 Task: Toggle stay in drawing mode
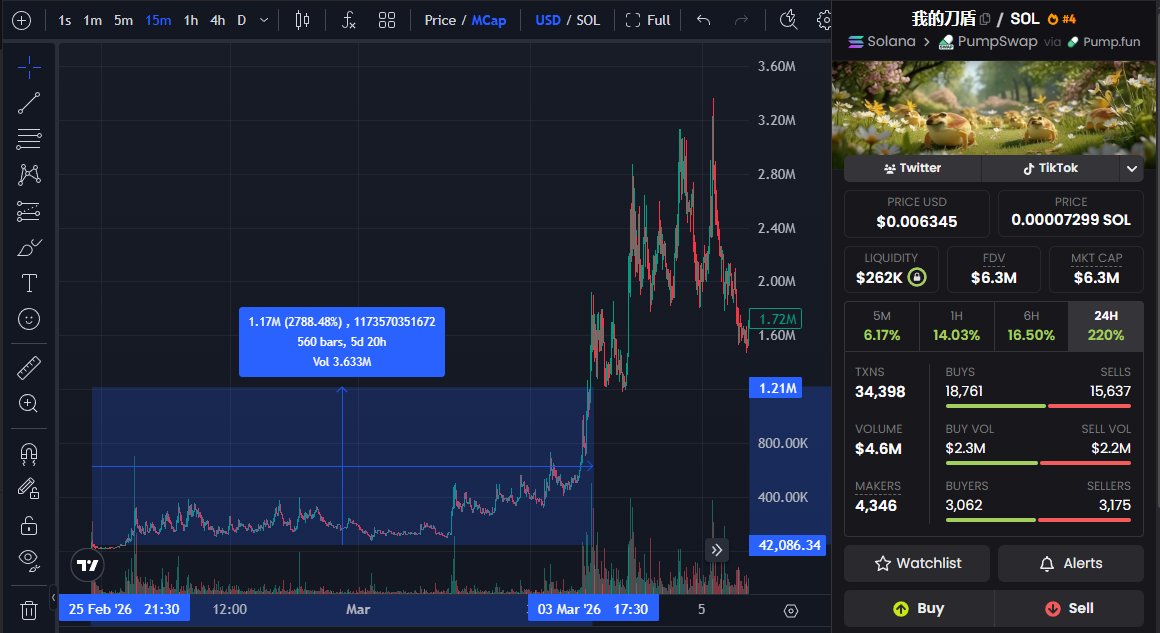[29, 488]
